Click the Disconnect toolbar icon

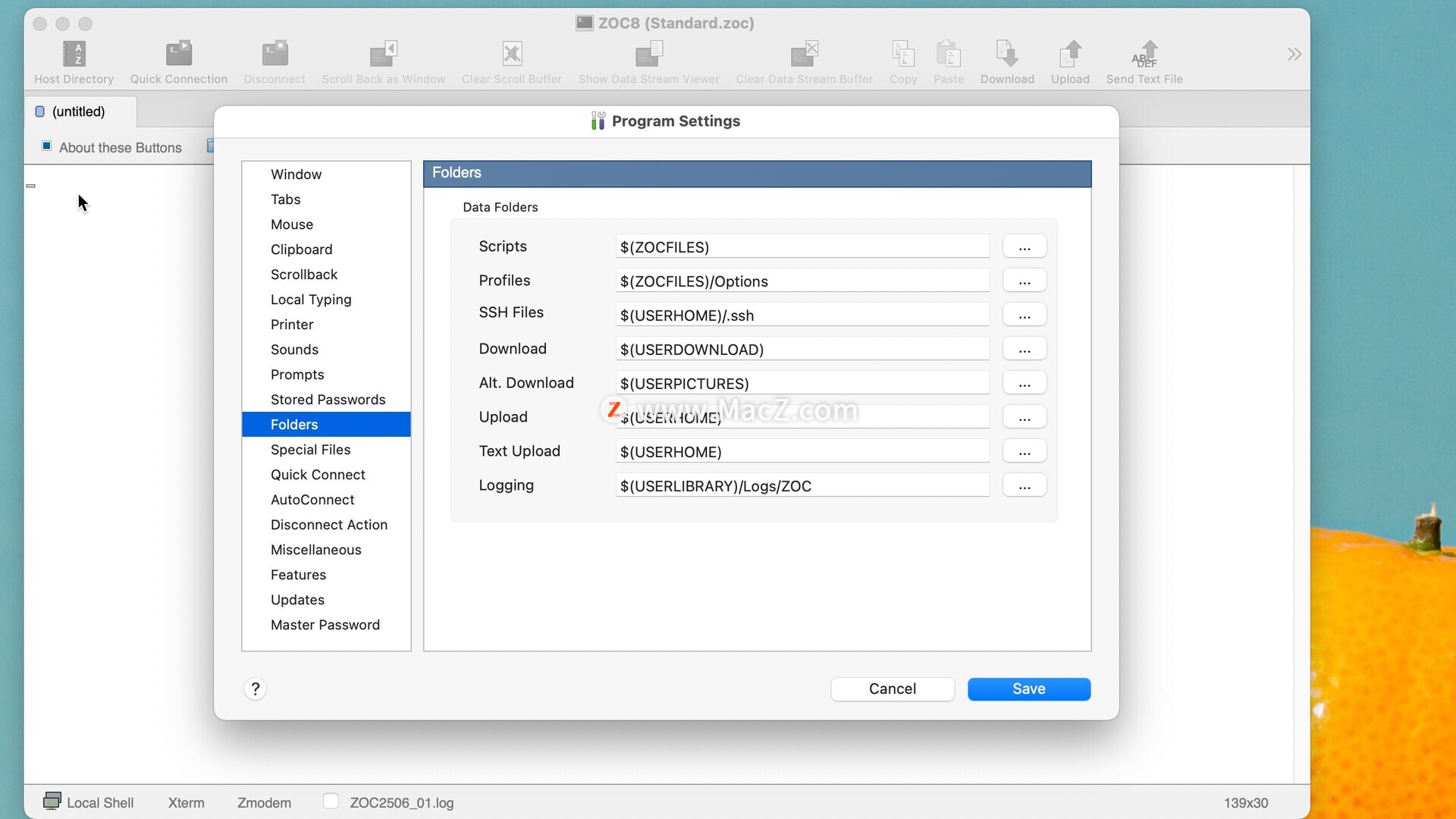click(x=275, y=54)
